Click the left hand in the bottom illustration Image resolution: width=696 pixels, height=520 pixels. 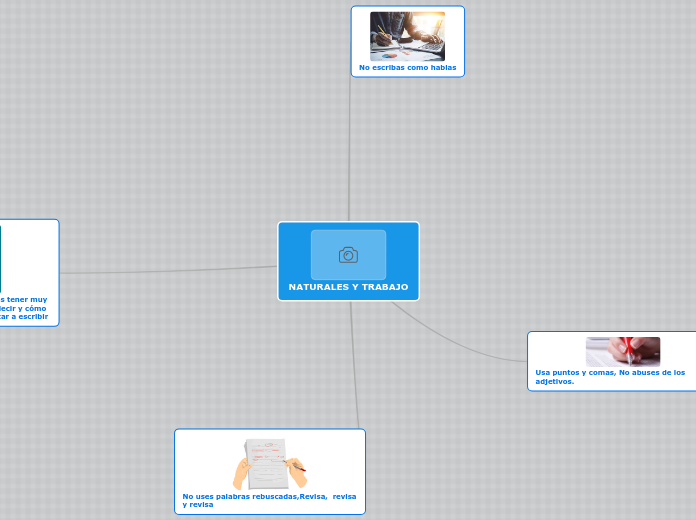[243, 470]
